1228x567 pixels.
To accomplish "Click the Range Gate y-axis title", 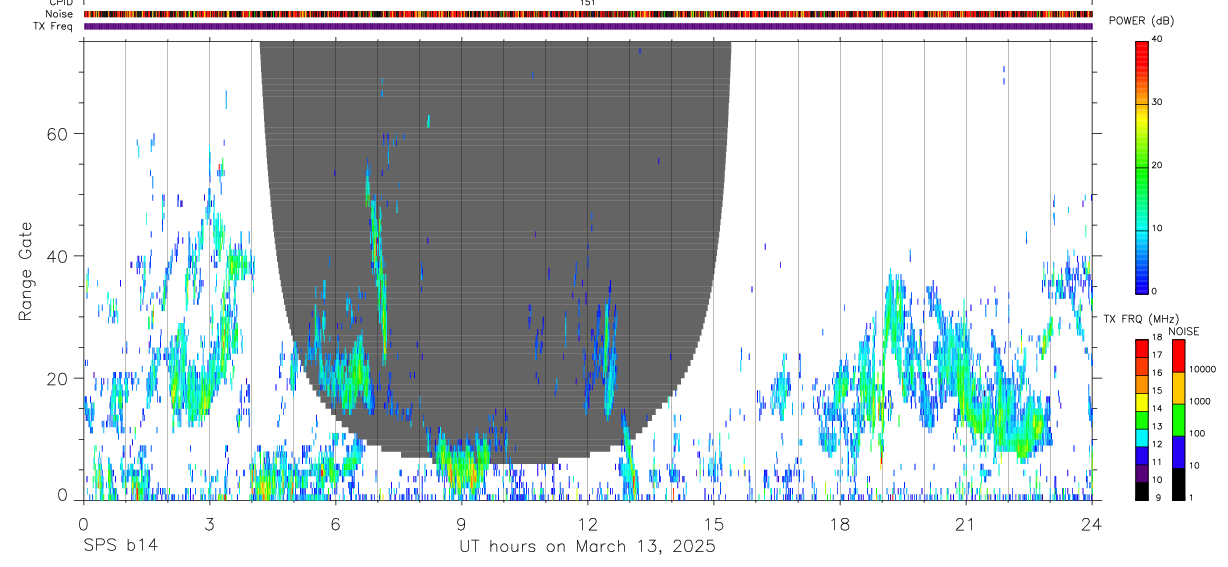I will click(x=25, y=272).
